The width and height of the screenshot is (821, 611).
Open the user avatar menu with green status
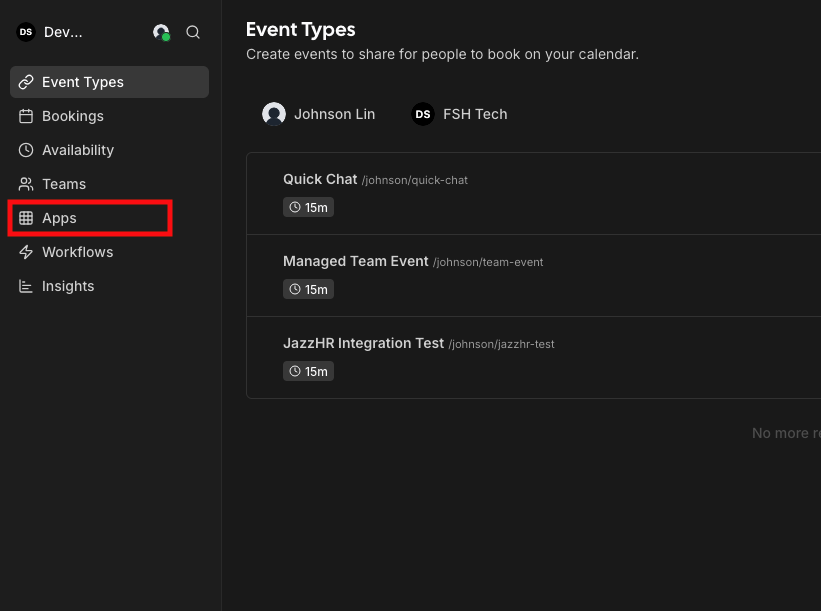pyautogui.click(x=161, y=32)
